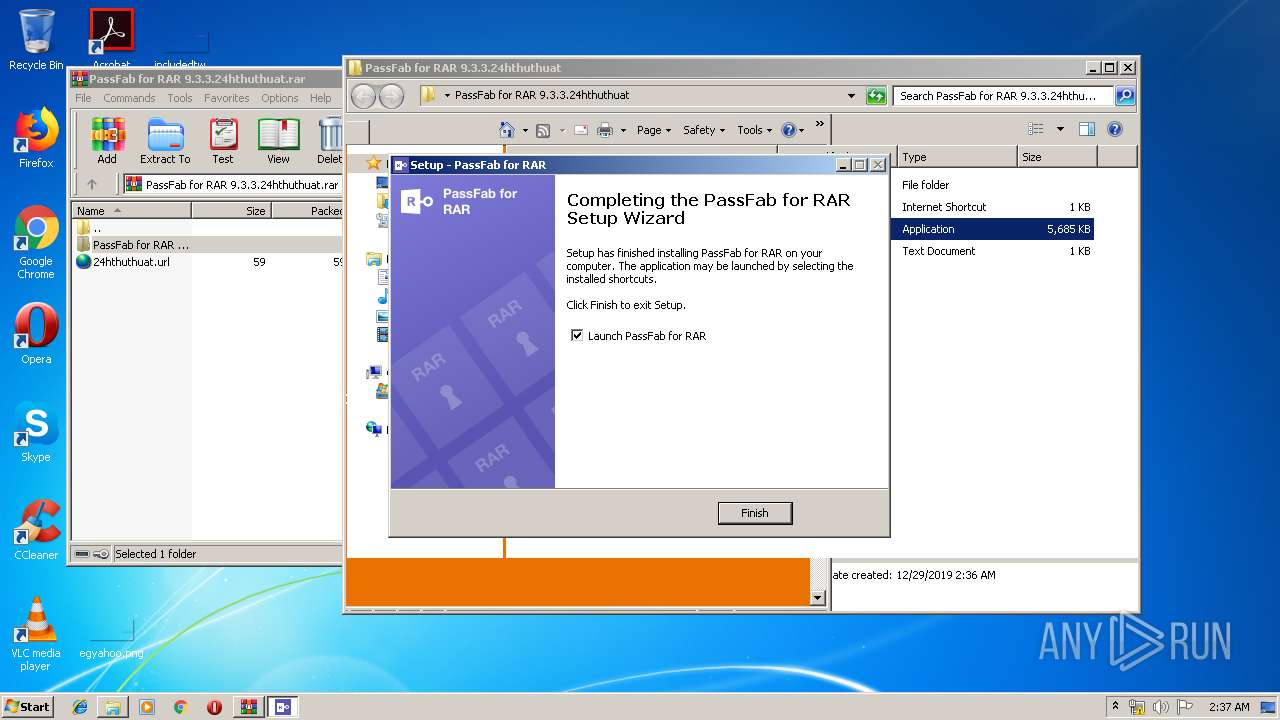
Task: Open Recycle Bin desktop icon
Action: click(36, 40)
